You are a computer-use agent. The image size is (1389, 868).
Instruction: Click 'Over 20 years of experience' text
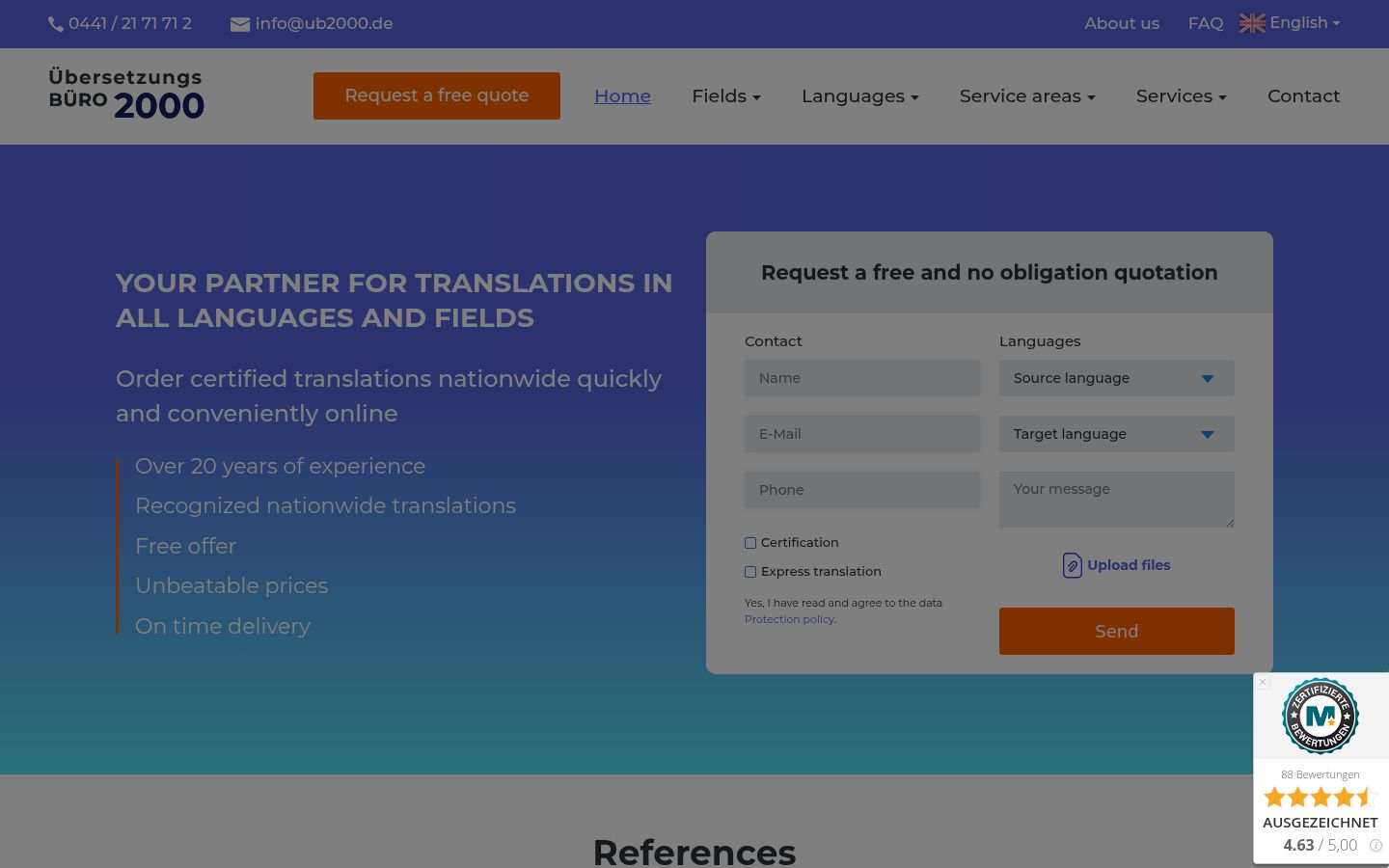click(x=280, y=466)
